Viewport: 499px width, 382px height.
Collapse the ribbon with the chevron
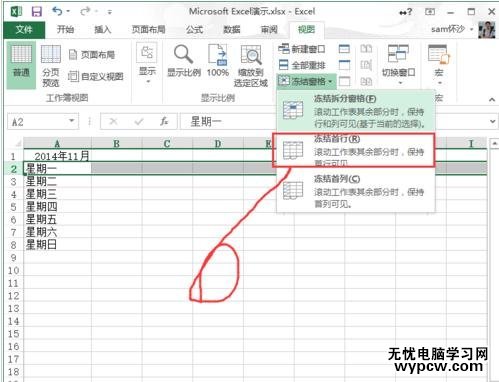tap(492, 99)
